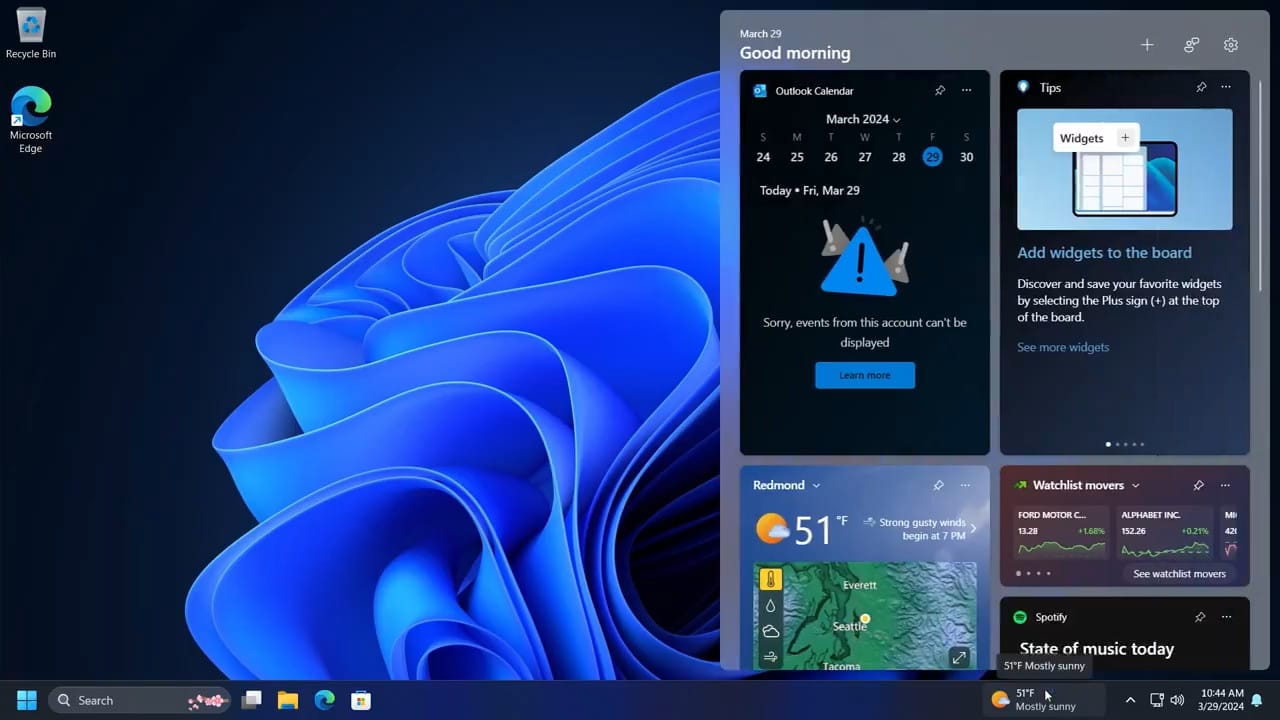Pin the Watchlist movers widget
This screenshot has height=720, width=1280.
pos(1198,485)
